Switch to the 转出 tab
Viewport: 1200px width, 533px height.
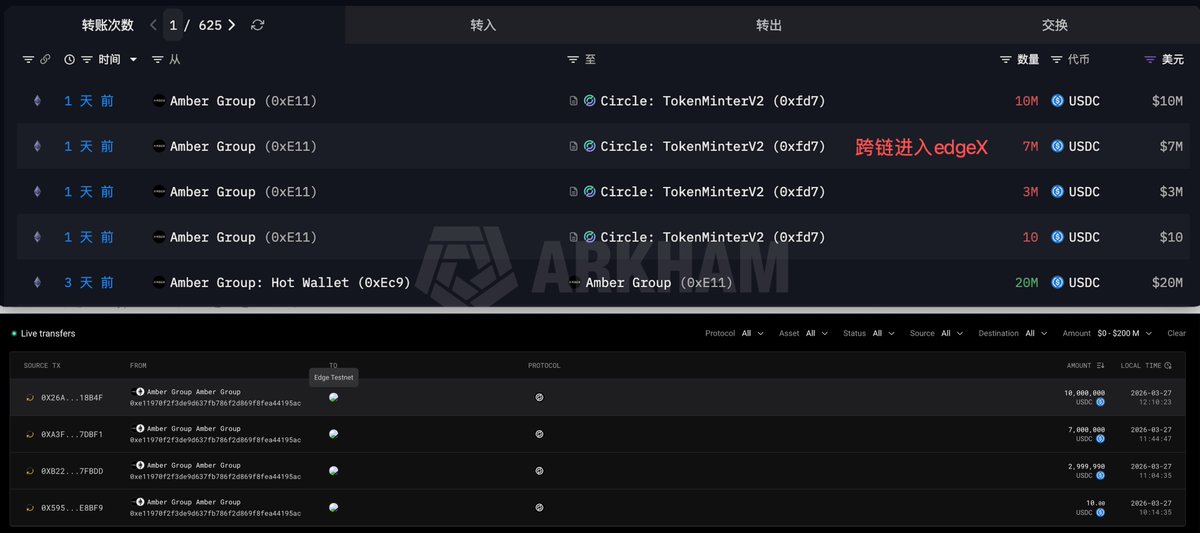(769, 25)
